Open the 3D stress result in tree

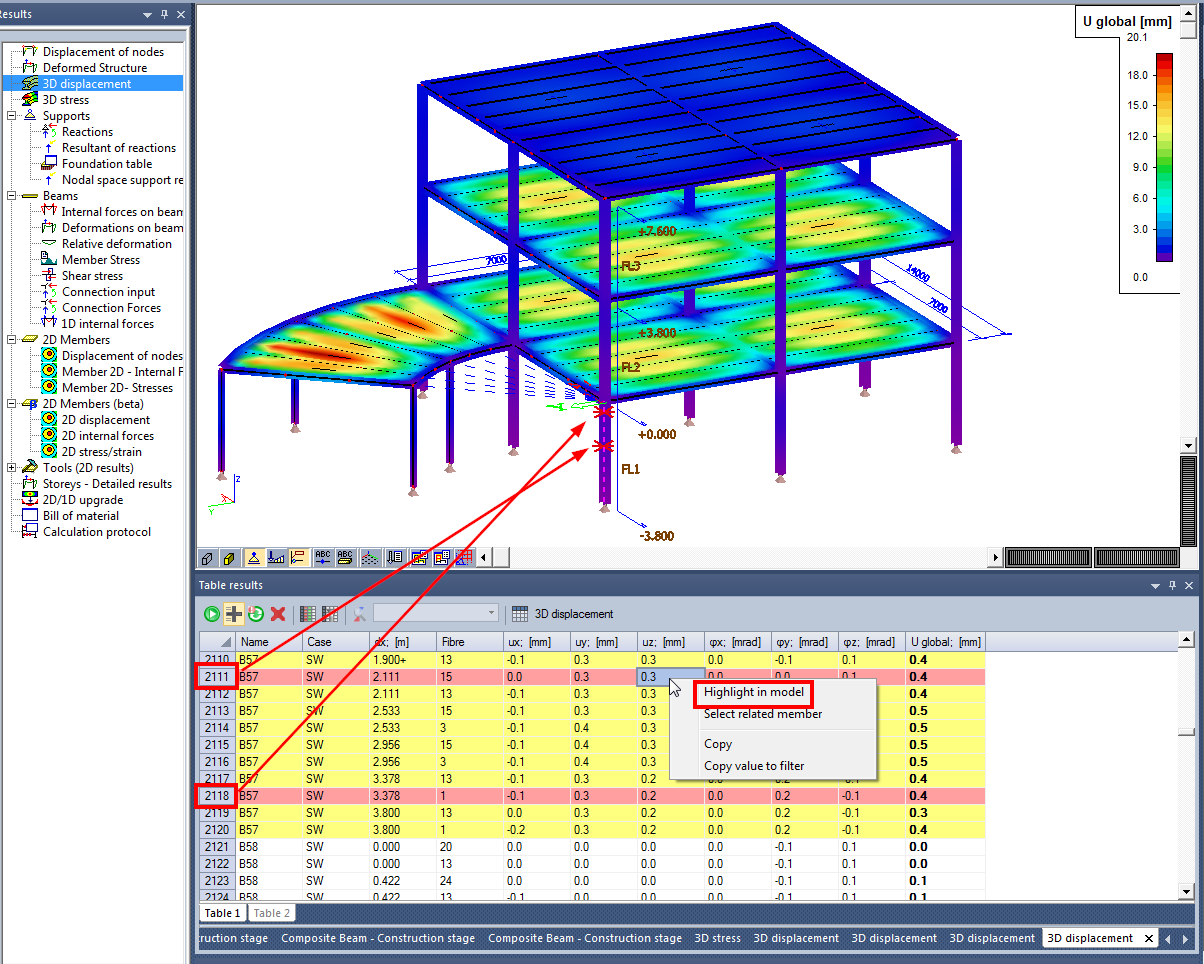click(x=65, y=100)
